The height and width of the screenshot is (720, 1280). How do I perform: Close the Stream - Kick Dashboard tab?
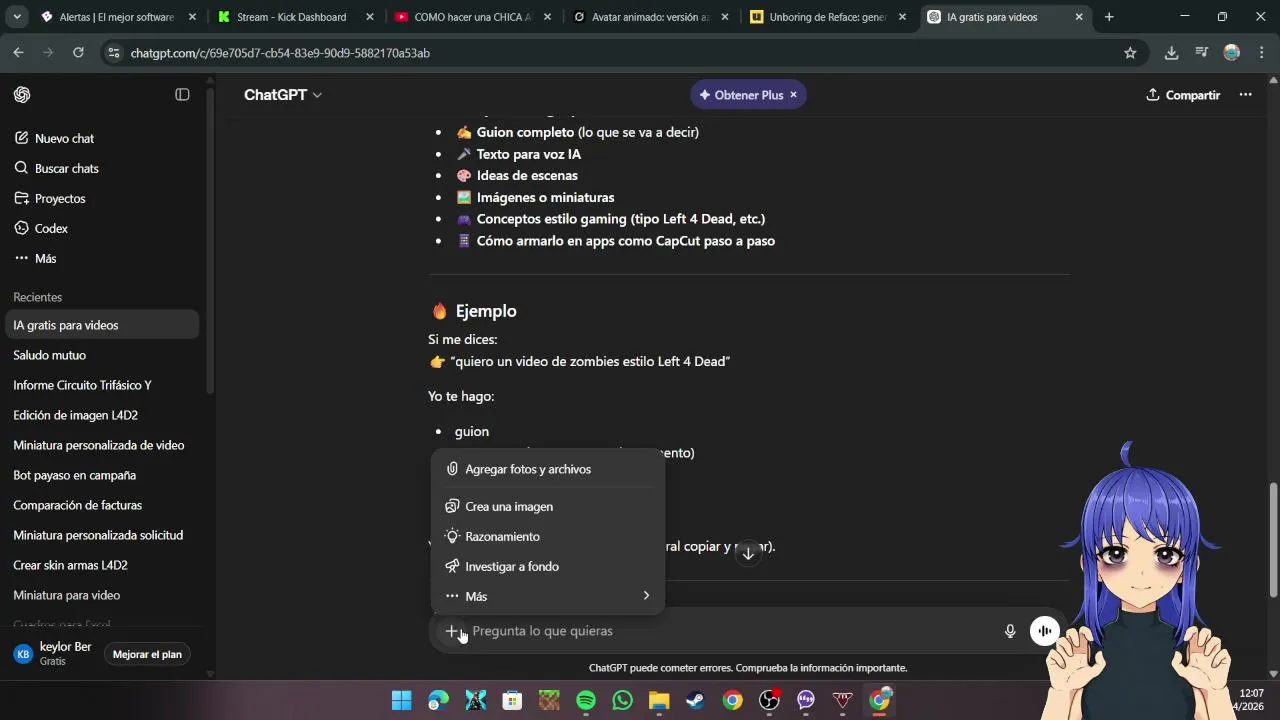pyautogui.click(x=370, y=17)
